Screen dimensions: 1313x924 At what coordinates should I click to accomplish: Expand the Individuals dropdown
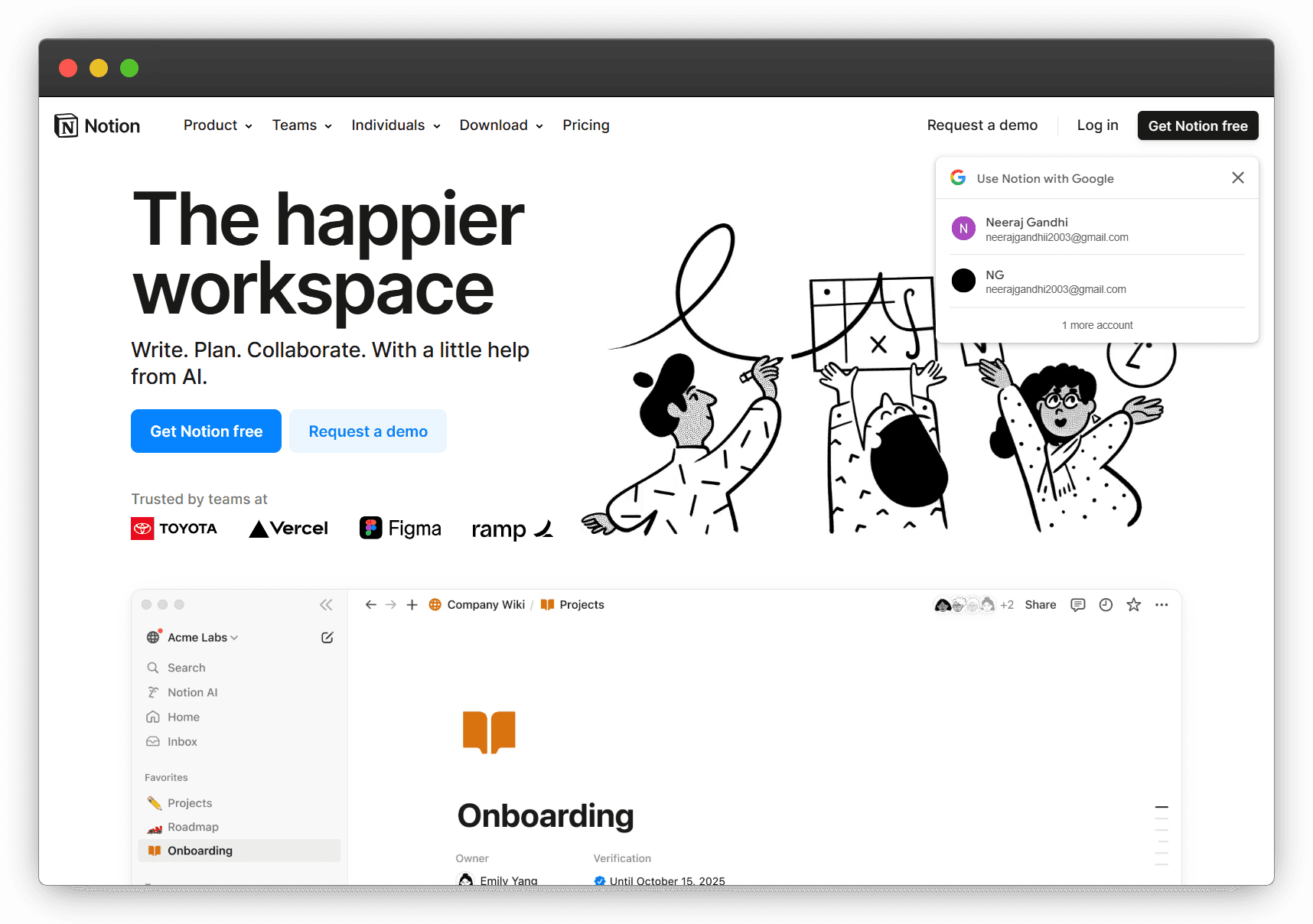click(396, 125)
